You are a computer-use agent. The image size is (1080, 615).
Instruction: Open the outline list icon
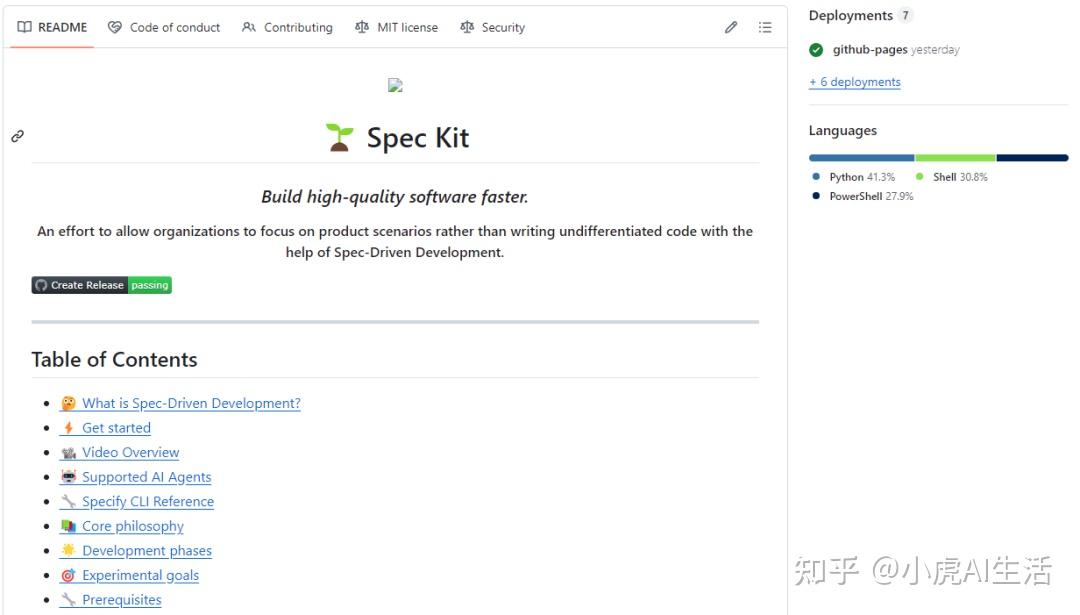click(765, 27)
